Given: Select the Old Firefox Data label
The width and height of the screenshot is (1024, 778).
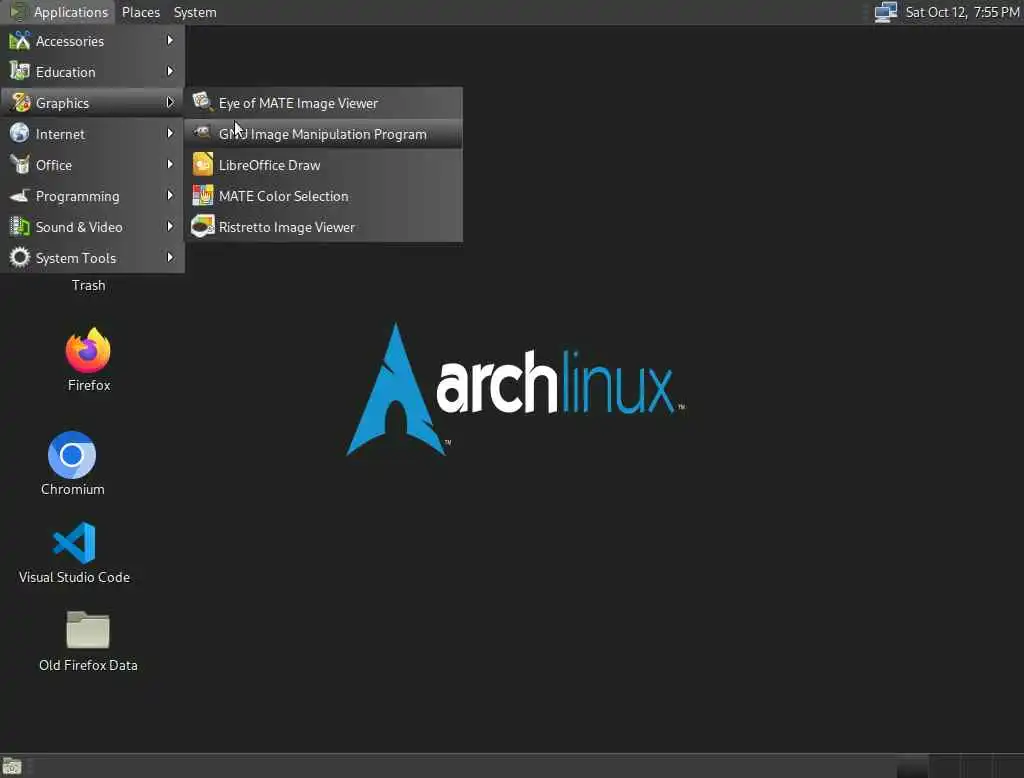Looking at the screenshot, I should (88, 666).
